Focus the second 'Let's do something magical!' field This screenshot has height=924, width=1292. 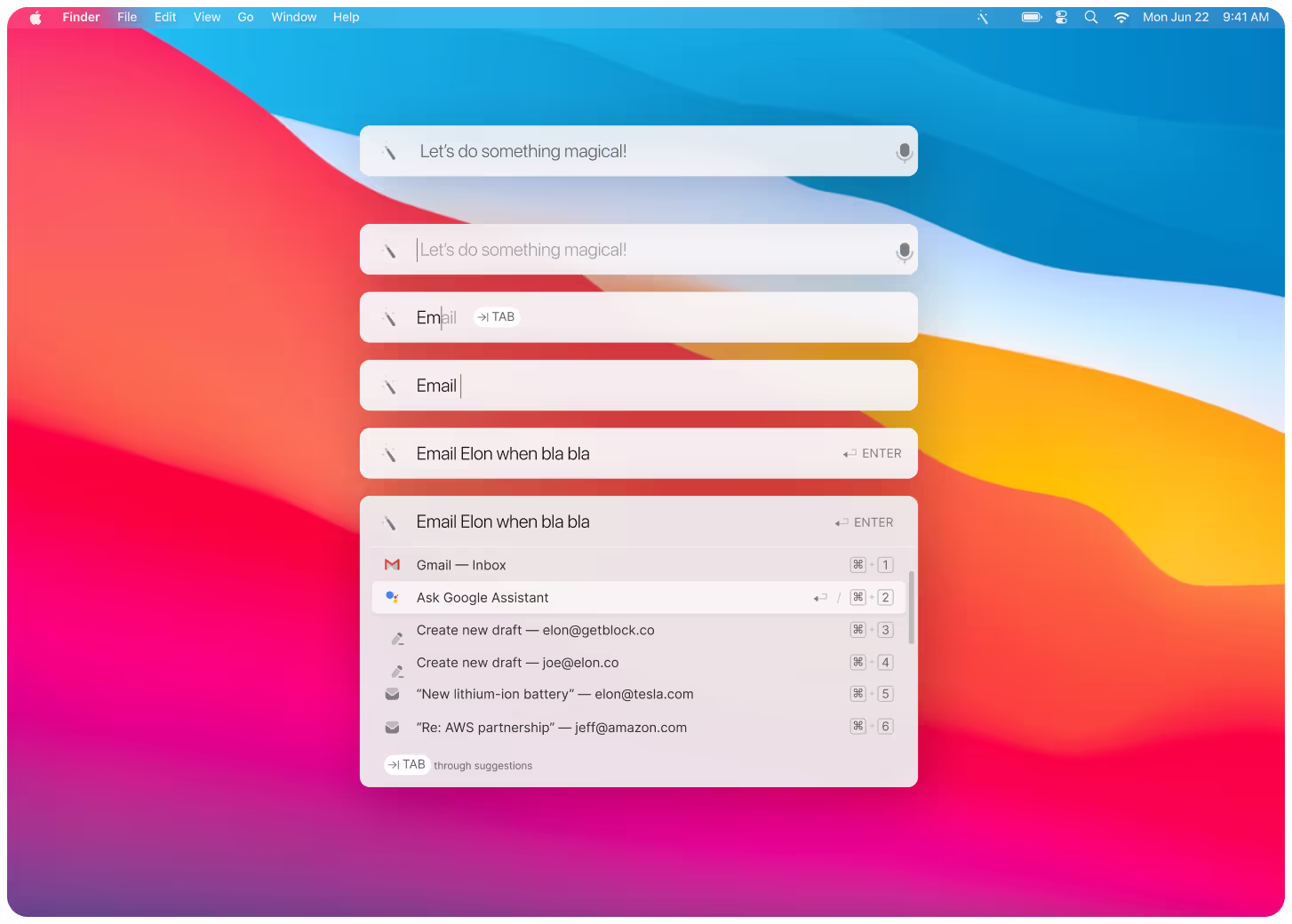638,250
